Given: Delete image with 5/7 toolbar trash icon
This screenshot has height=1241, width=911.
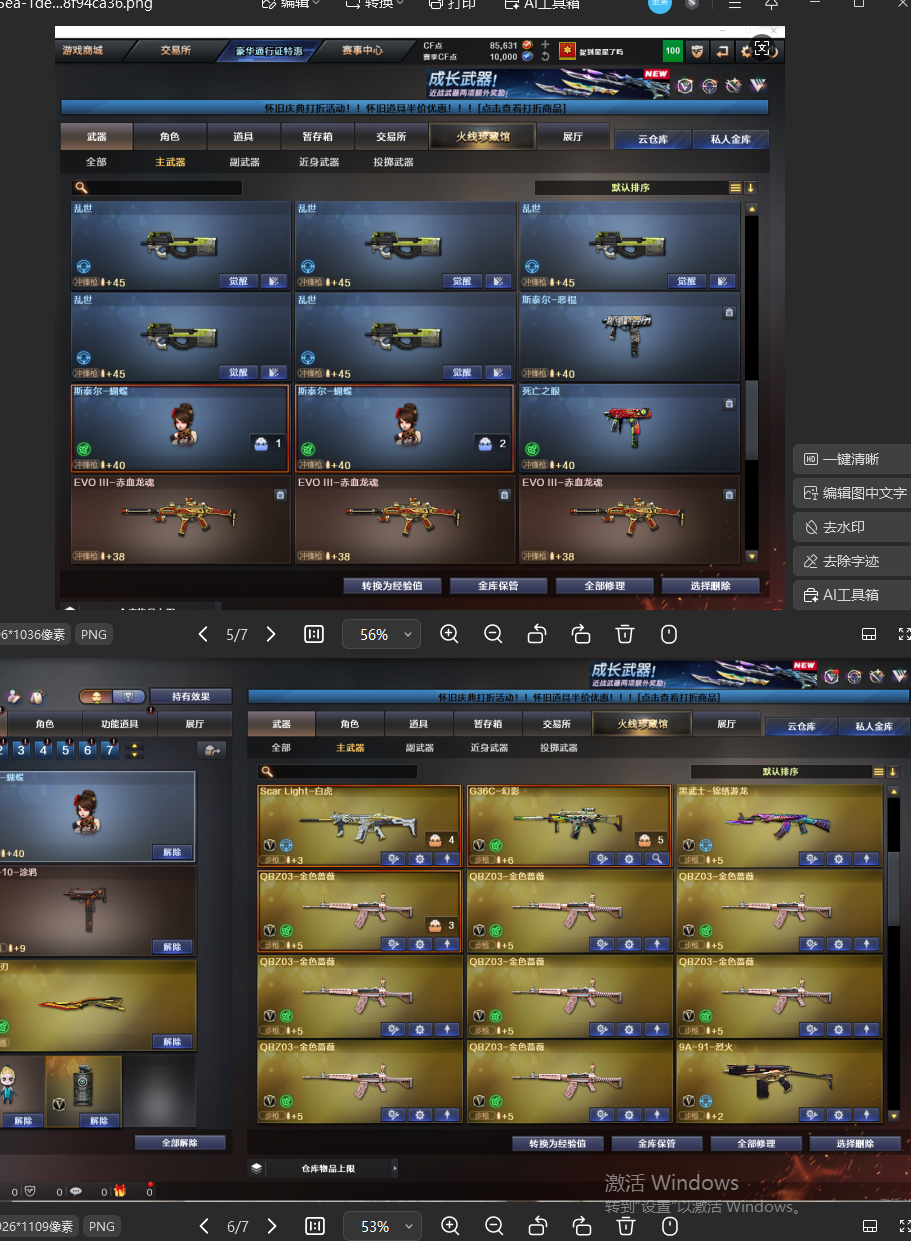Looking at the screenshot, I should point(625,634).
